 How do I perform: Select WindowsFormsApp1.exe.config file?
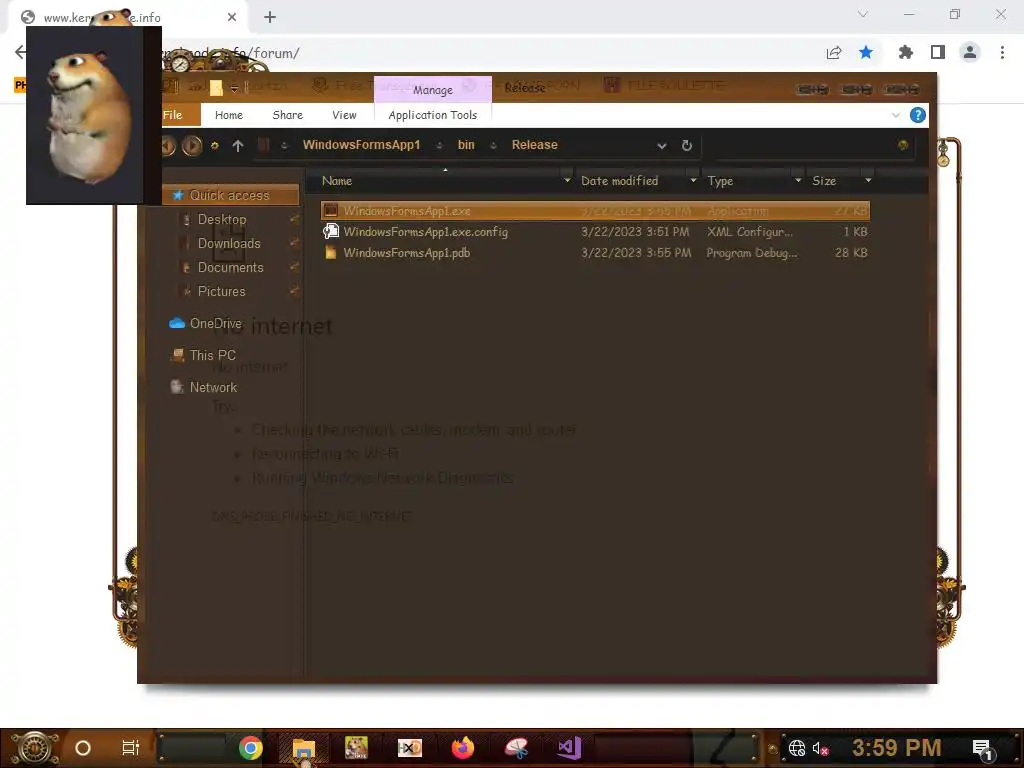[595, 231]
